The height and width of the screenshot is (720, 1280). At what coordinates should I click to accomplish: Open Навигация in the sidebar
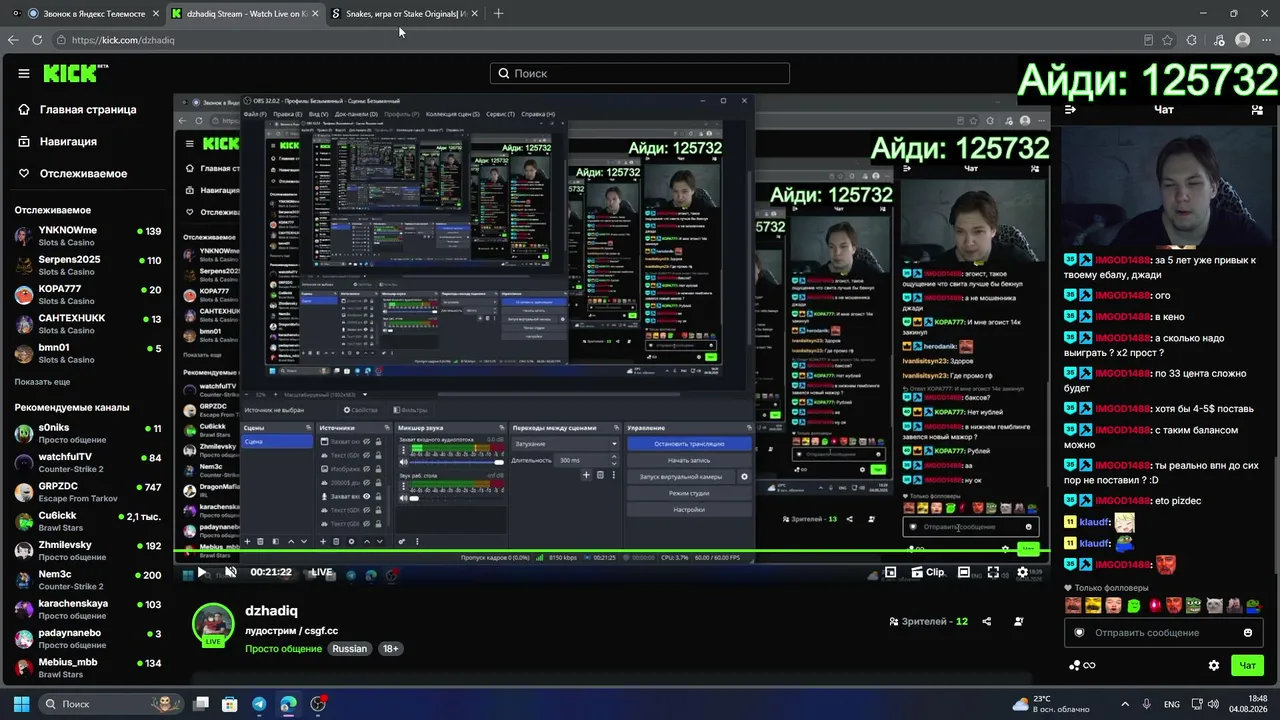[x=58, y=142]
